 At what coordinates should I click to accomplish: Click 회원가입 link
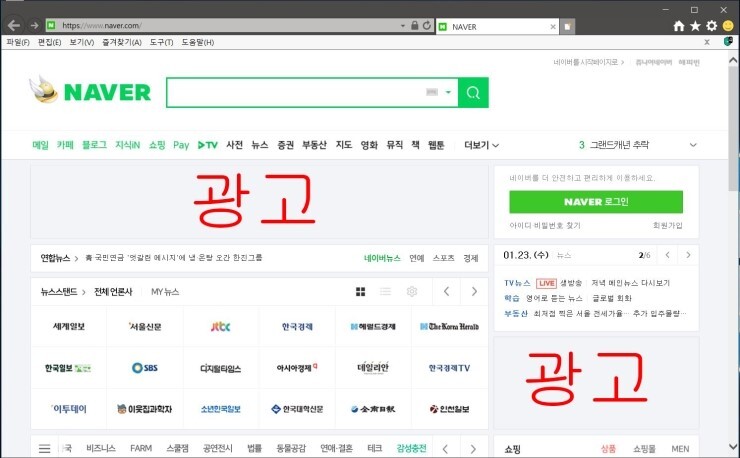pyautogui.click(x=667, y=226)
